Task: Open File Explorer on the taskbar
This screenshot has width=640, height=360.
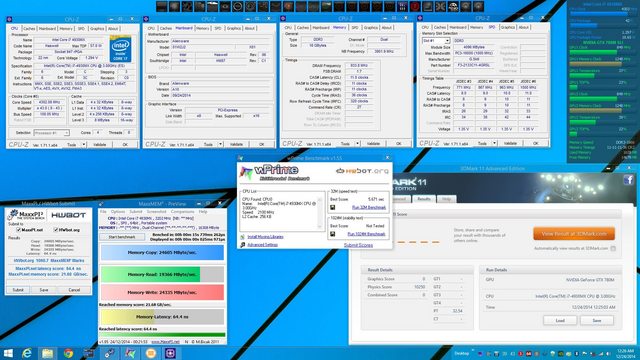Action: coord(47,353)
